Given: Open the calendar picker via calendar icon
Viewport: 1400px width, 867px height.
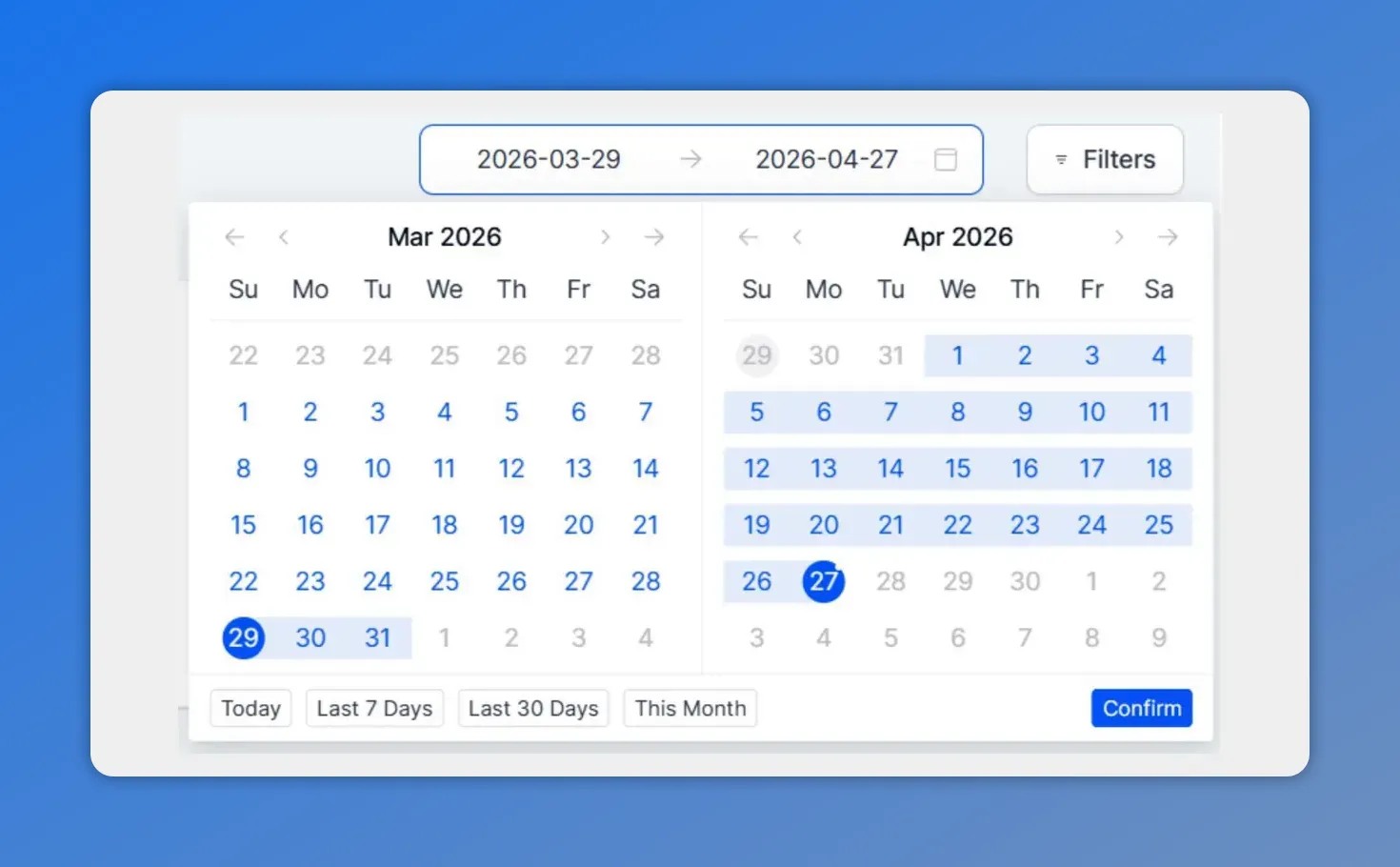Looking at the screenshot, I should [x=946, y=159].
